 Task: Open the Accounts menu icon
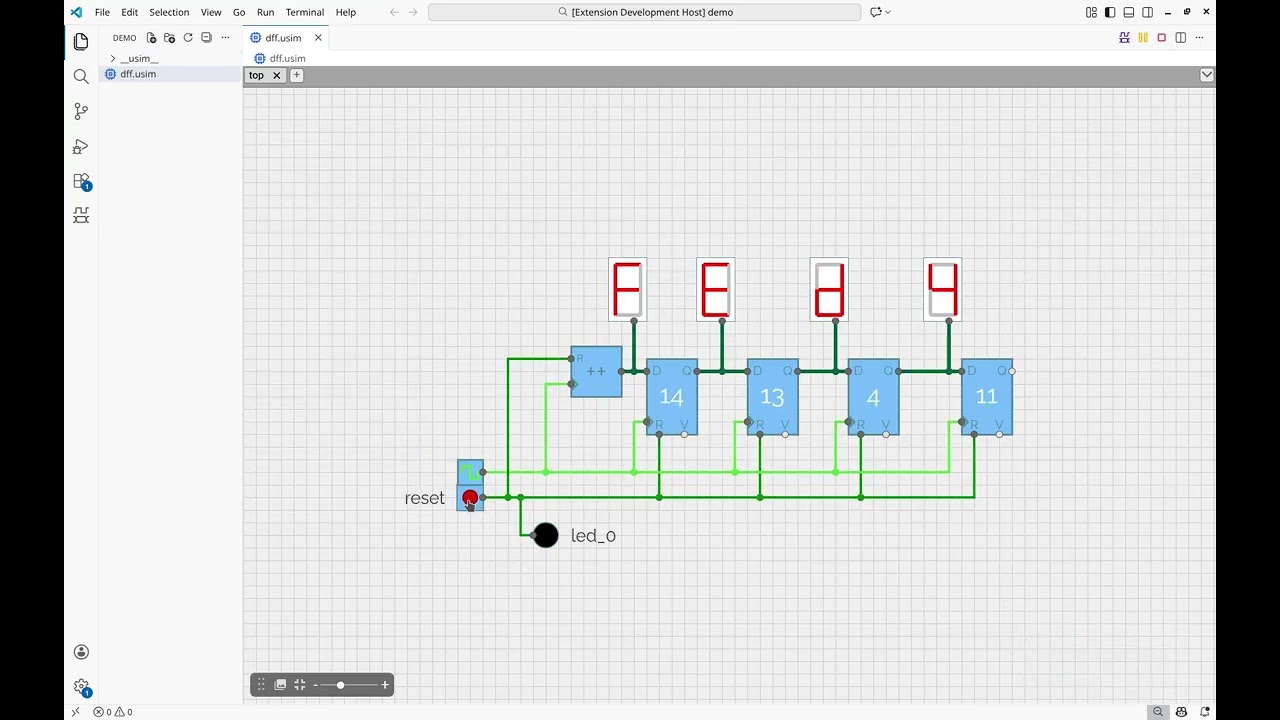click(x=81, y=652)
